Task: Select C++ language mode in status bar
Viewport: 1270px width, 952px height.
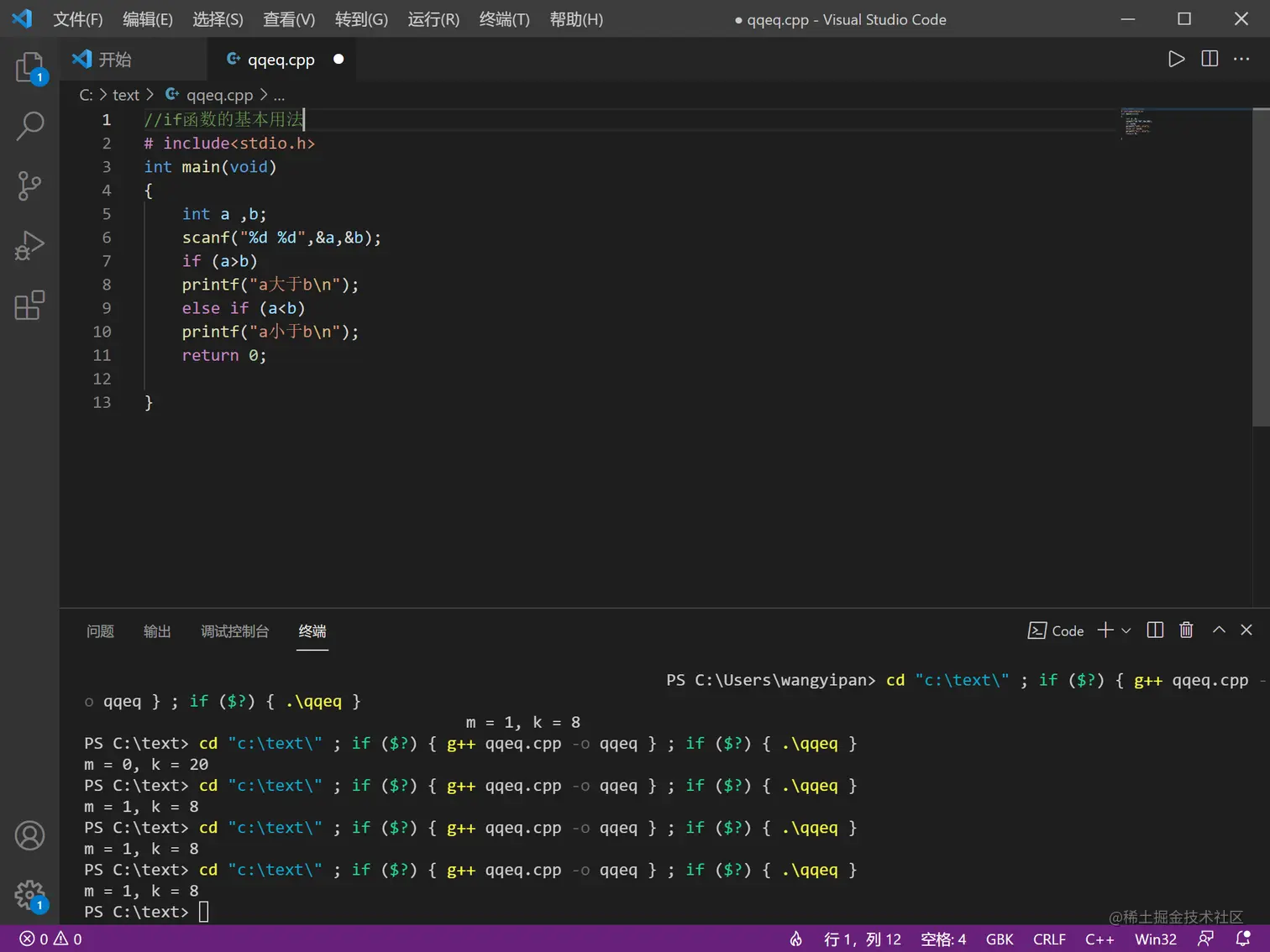Action: click(1099, 939)
